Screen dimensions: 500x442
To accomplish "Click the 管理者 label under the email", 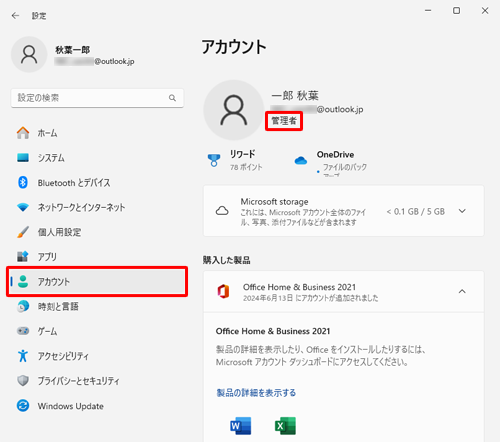I will pyautogui.click(x=284, y=121).
